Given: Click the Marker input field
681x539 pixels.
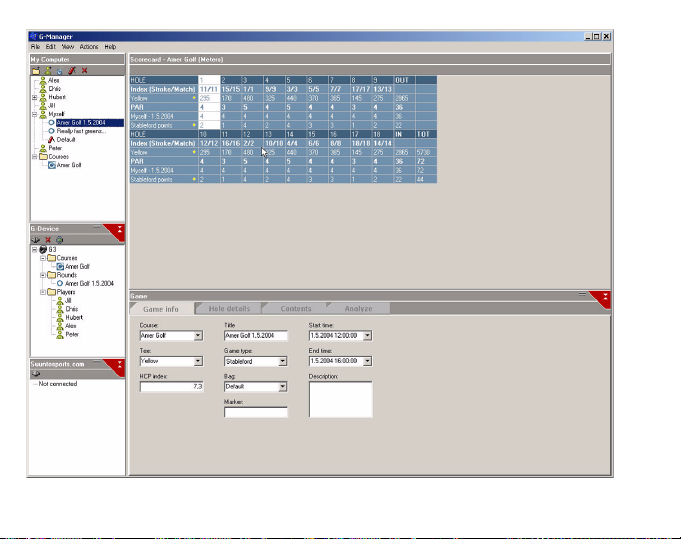Looking at the screenshot, I should (256, 412).
